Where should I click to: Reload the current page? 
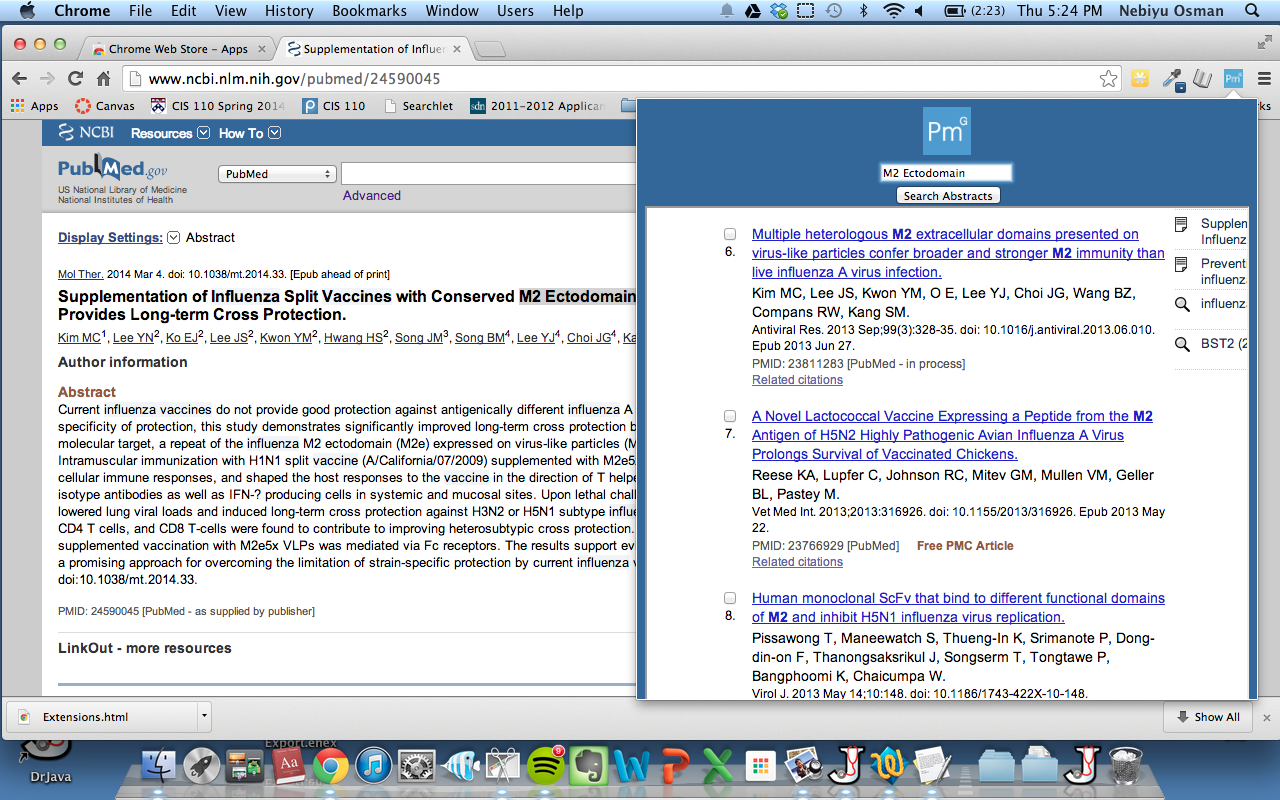[75, 78]
